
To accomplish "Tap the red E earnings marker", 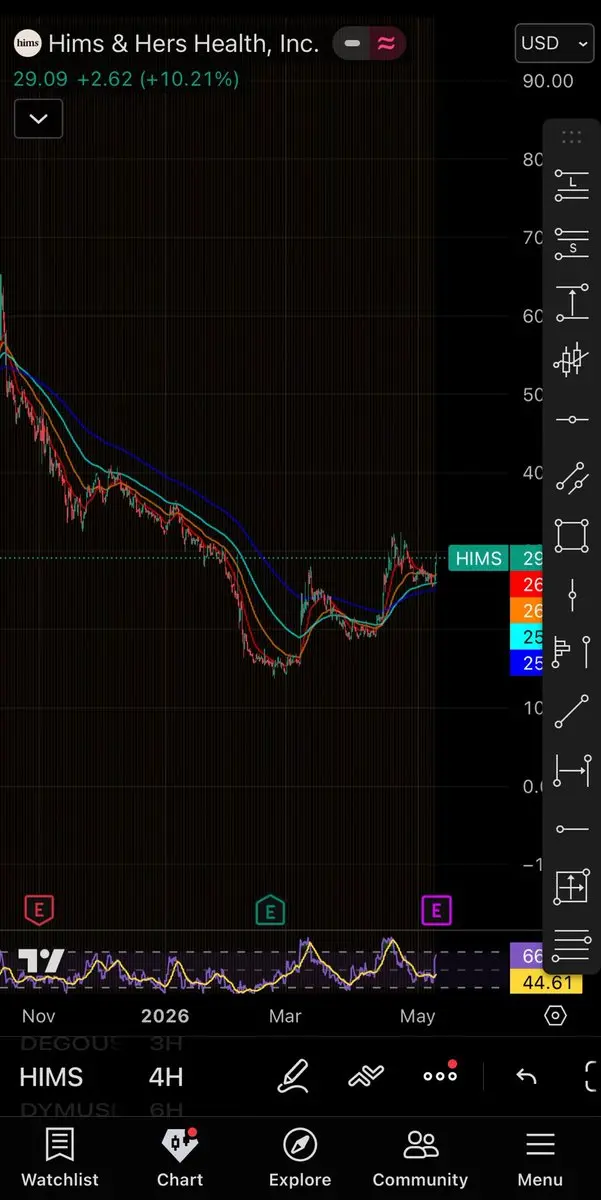I will 39,911.
